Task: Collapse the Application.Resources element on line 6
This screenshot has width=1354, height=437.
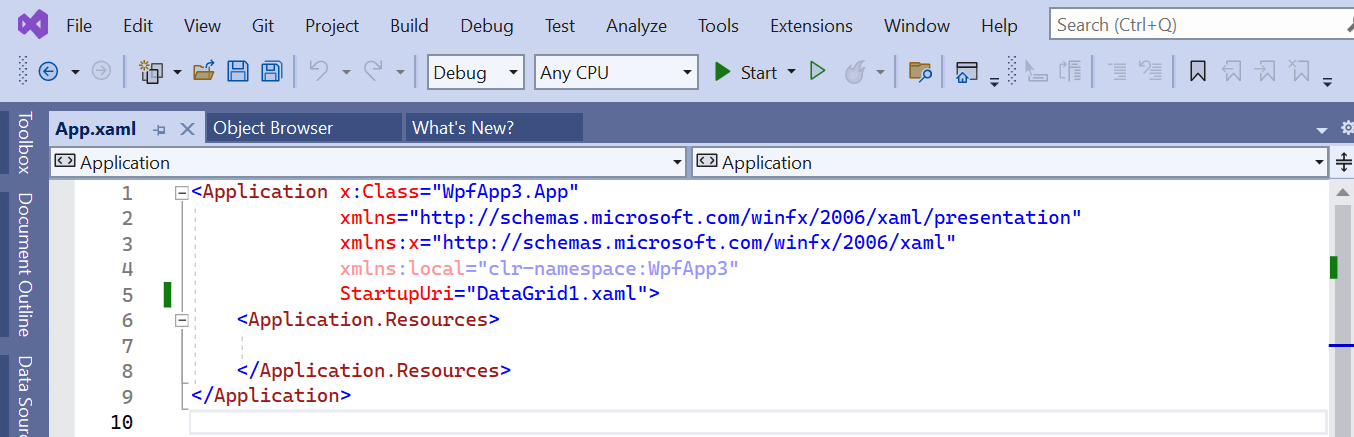Action: [x=181, y=320]
